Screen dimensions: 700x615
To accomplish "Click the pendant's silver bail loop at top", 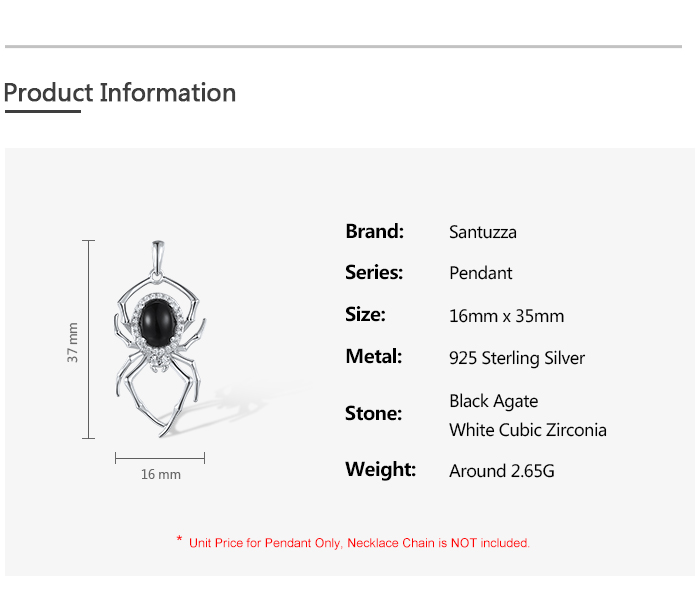I will (157, 252).
